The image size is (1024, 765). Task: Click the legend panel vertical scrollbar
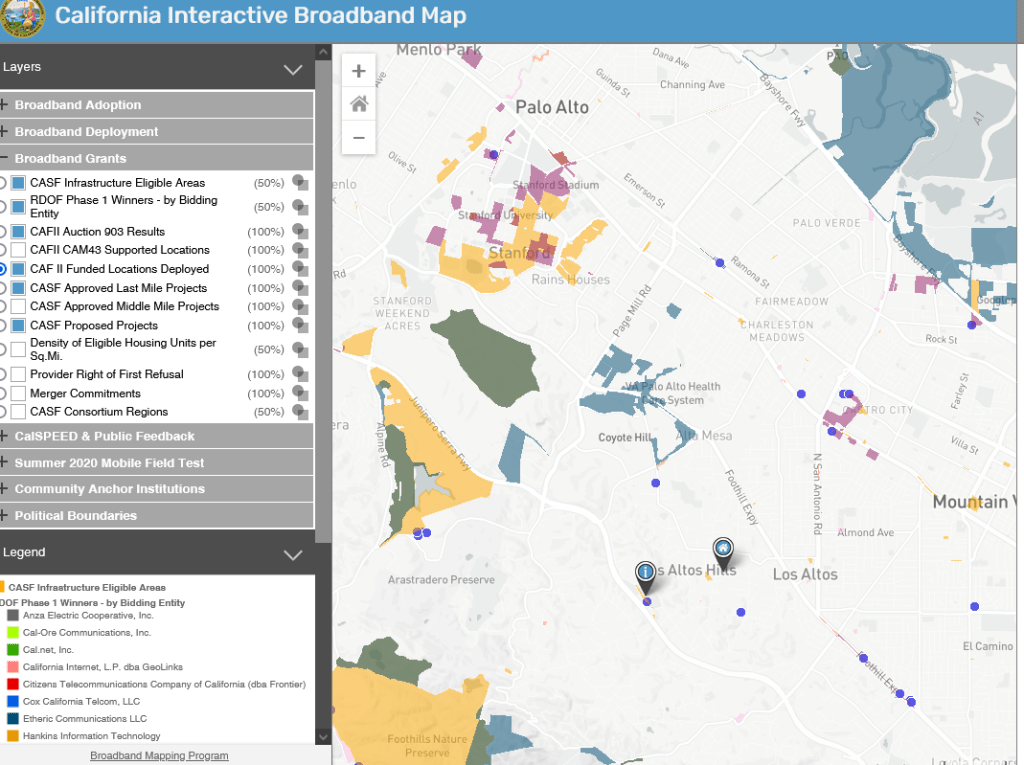[x=323, y=650]
